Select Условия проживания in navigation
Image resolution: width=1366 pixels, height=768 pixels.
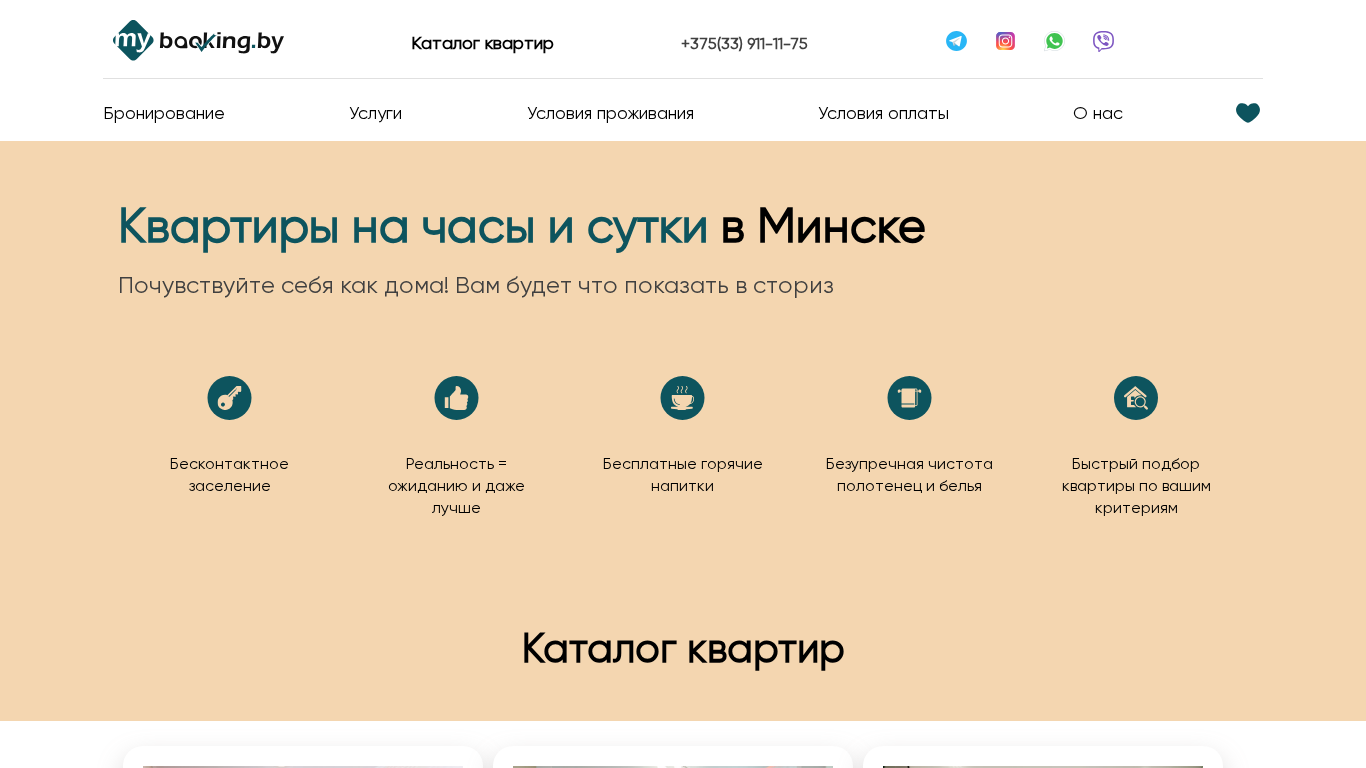pyautogui.click(x=610, y=113)
